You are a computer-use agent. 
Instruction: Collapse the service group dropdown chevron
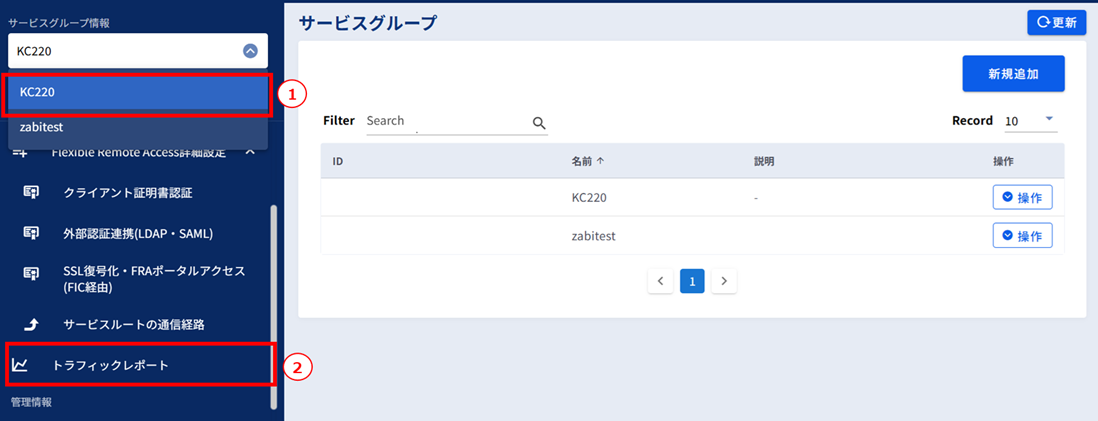(250, 51)
